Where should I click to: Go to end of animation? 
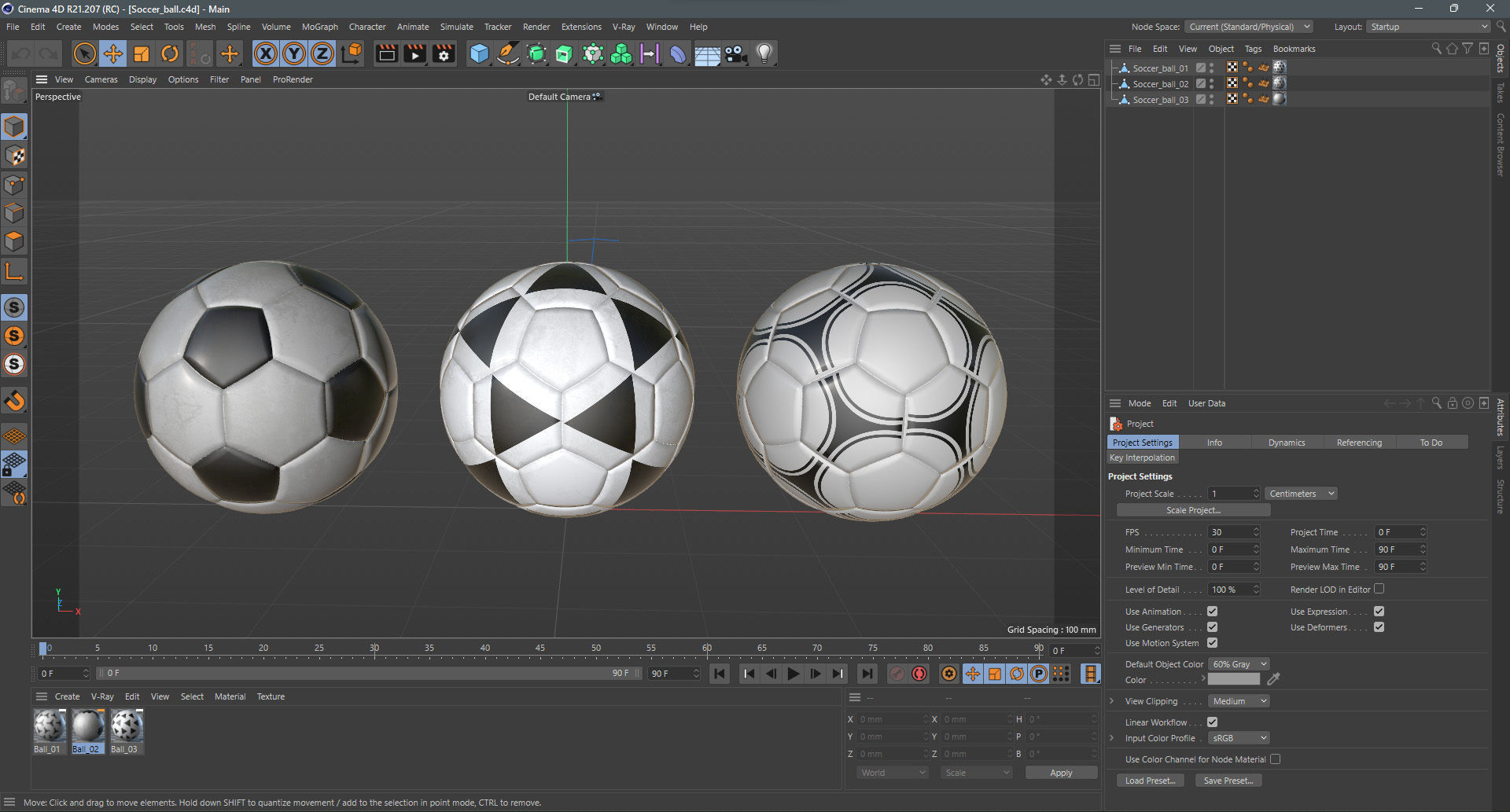867,674
